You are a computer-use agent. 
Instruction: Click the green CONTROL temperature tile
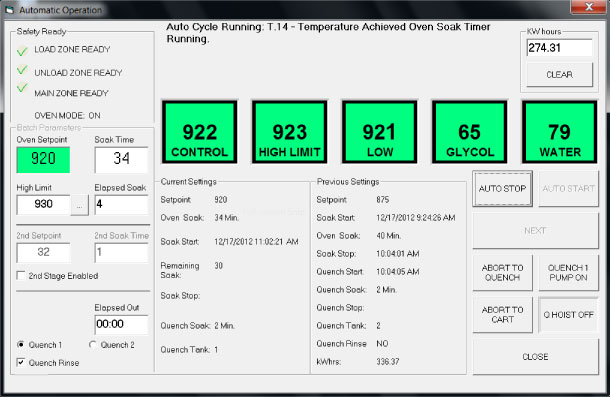click(199, 132)
